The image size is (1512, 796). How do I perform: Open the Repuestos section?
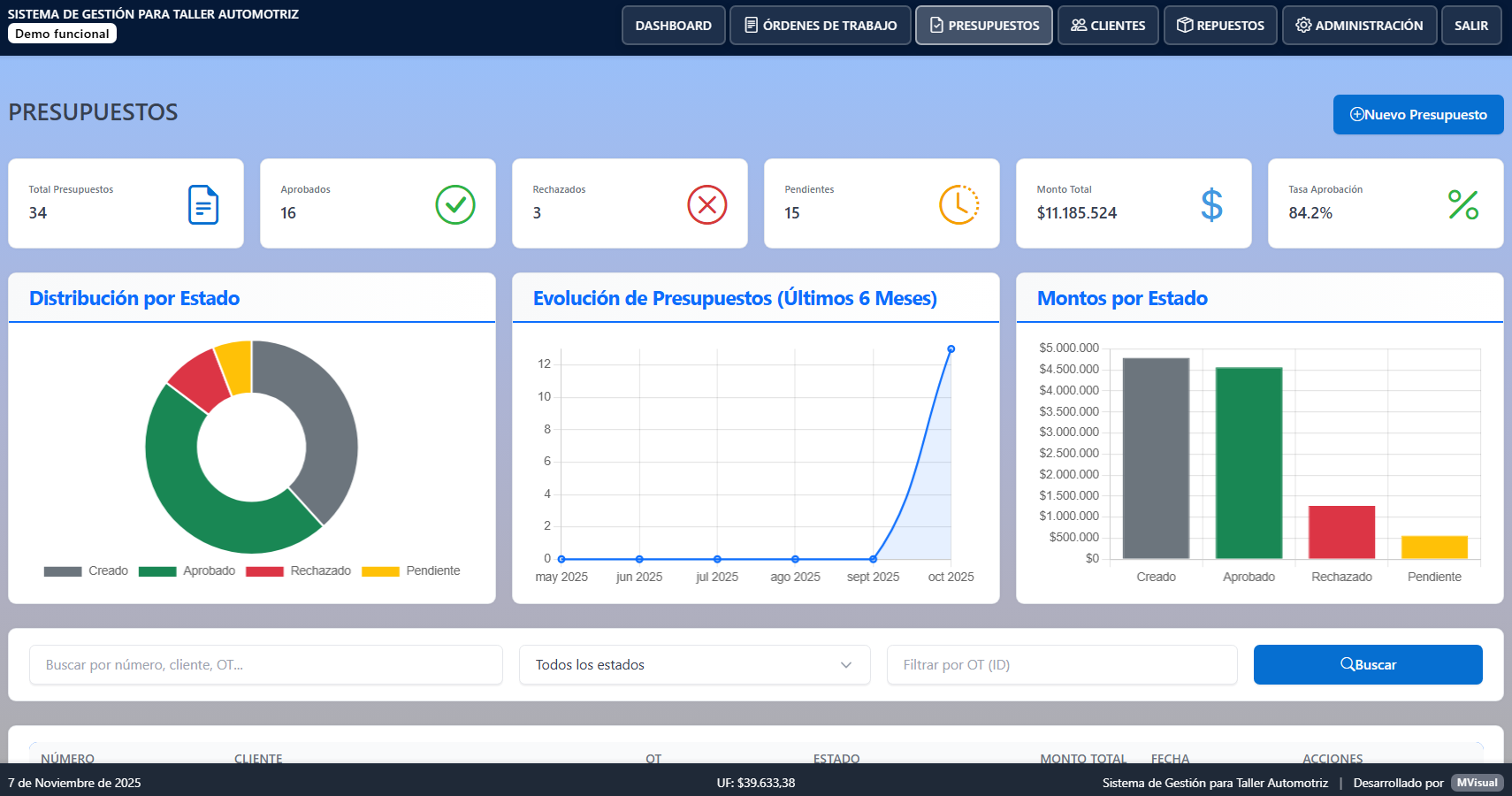tap(1220, 26)
